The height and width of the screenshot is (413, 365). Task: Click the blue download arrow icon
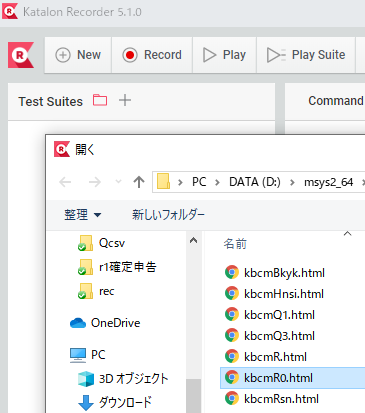click(x=86, y=403)
